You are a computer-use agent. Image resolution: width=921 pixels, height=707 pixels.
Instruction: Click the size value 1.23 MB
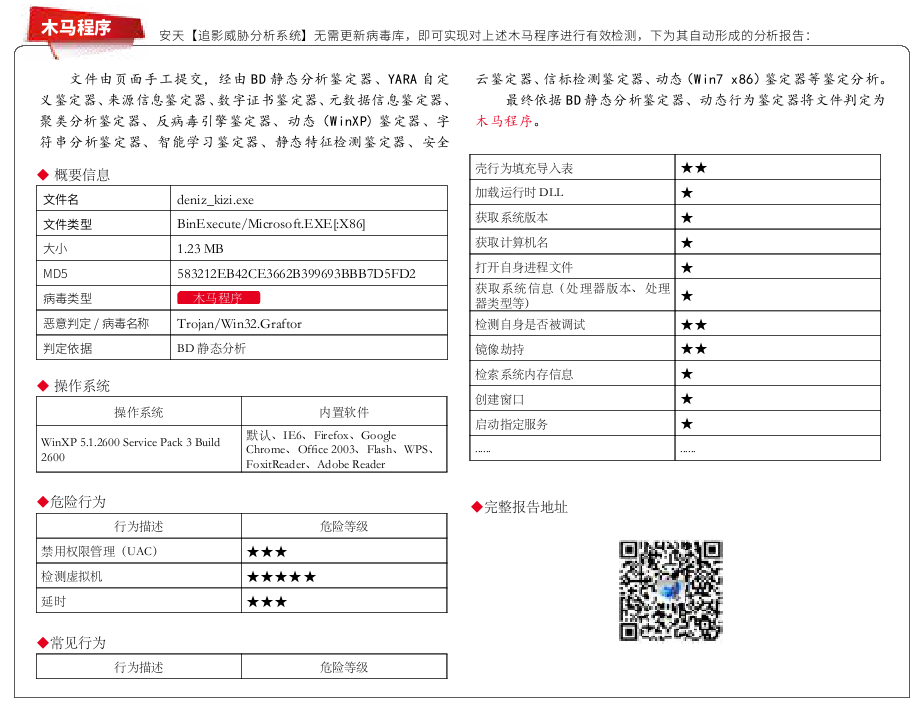[x=200, y=248]
